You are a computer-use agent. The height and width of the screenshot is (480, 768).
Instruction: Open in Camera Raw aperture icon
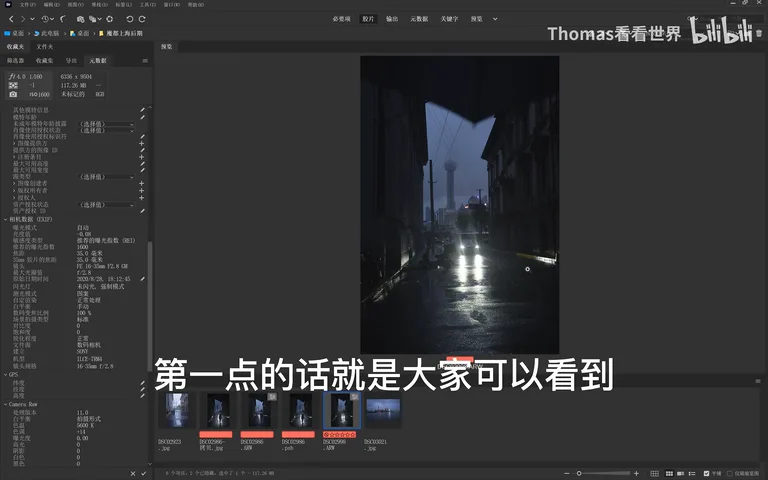[110, 19]
